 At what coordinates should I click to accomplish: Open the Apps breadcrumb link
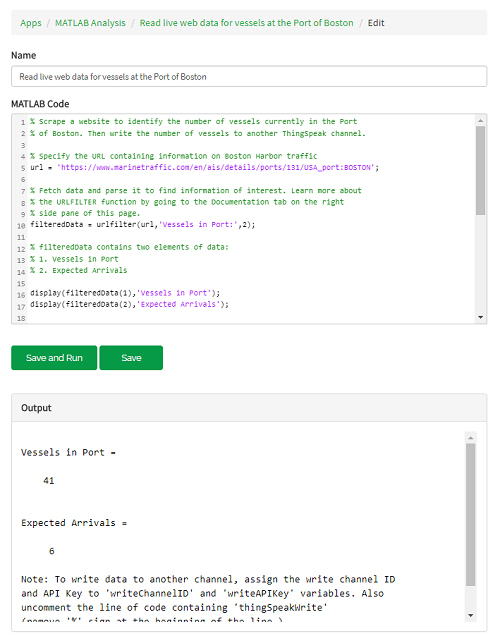[31, 23]
